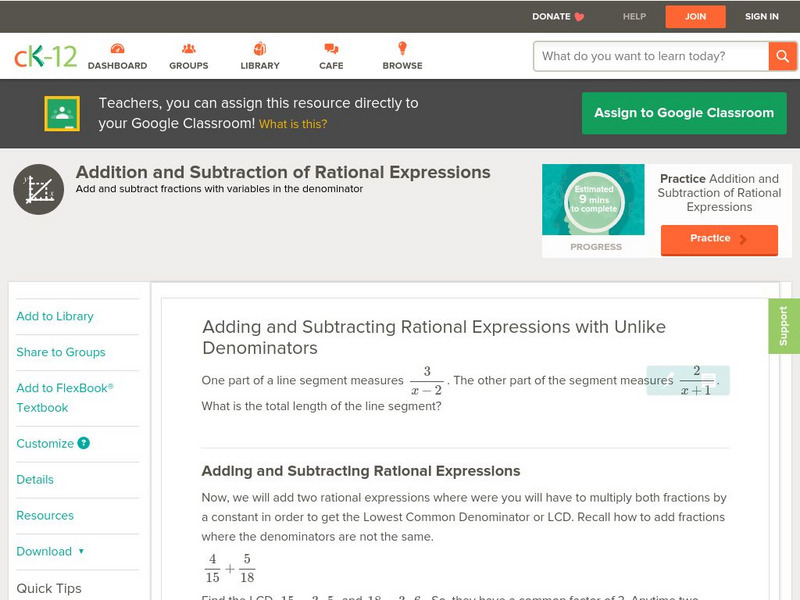
Task: Start Practice with the orange button
Action: tap(718, 238)
